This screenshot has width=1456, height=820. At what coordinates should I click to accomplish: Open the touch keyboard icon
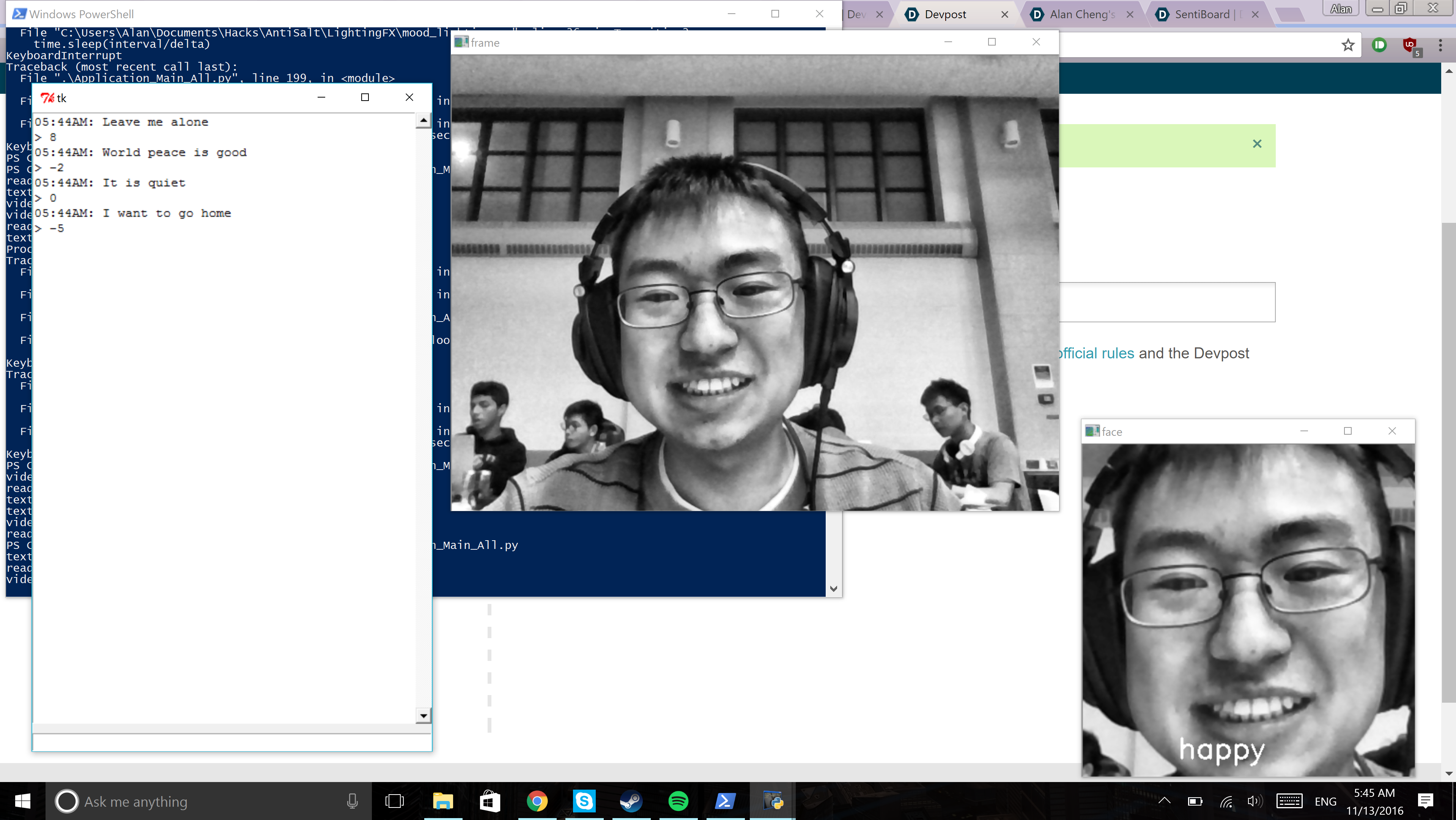coord(1289,801)
